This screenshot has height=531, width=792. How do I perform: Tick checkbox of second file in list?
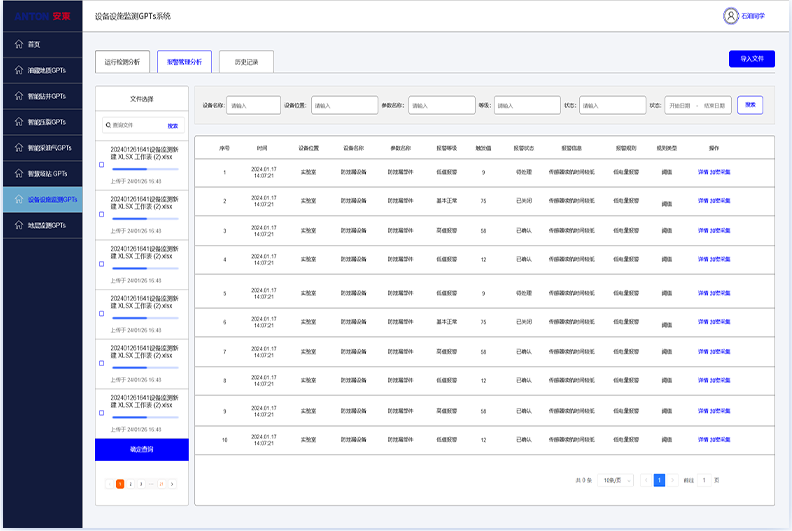pyautogui.click(x=102, y=214)
